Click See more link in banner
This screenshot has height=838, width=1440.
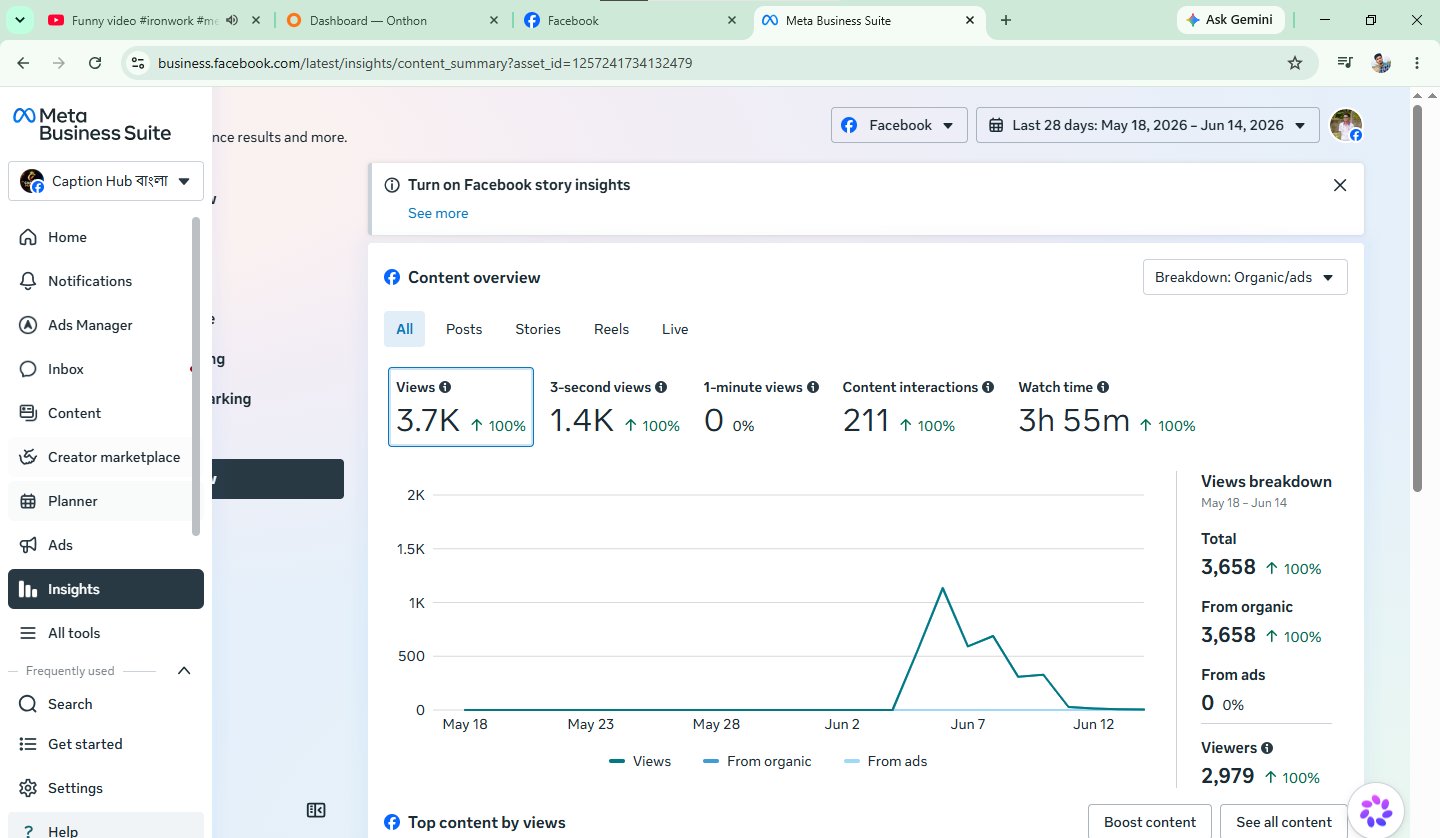coord(438,213)
